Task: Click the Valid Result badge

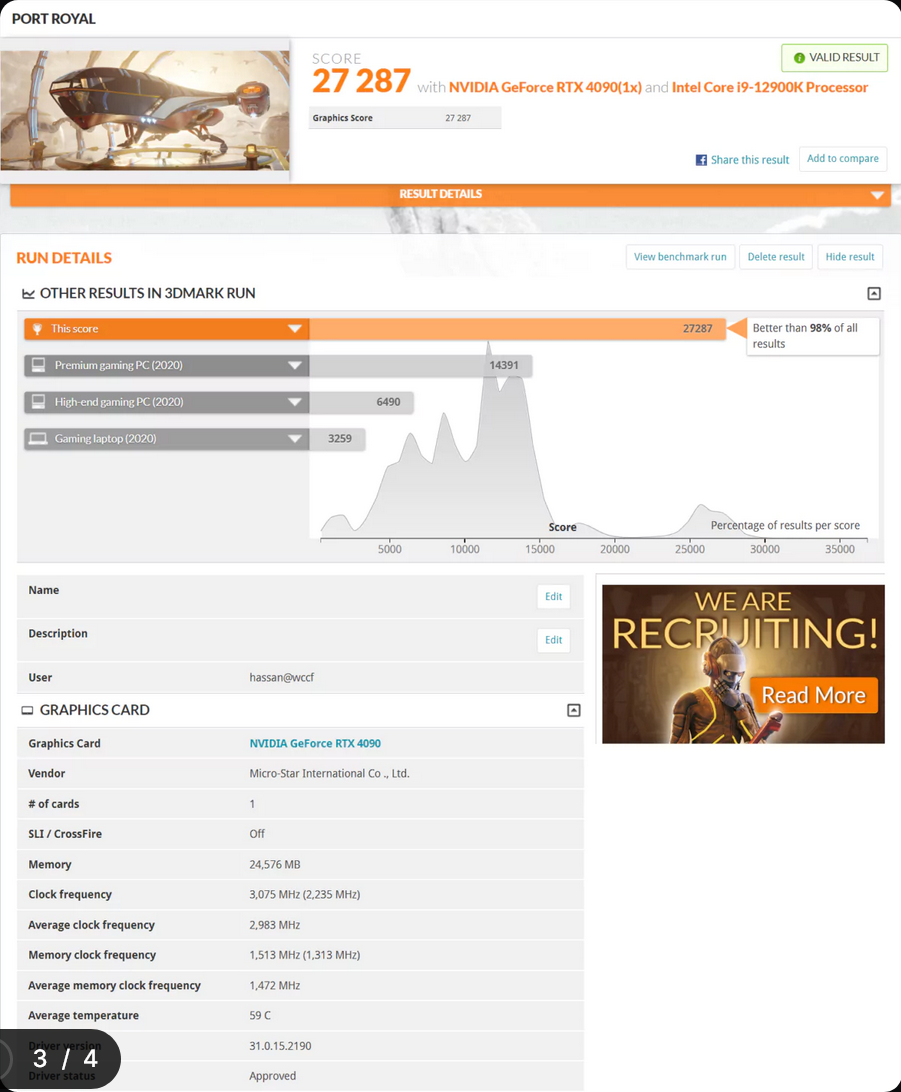Action: click(x=834, y=58)
